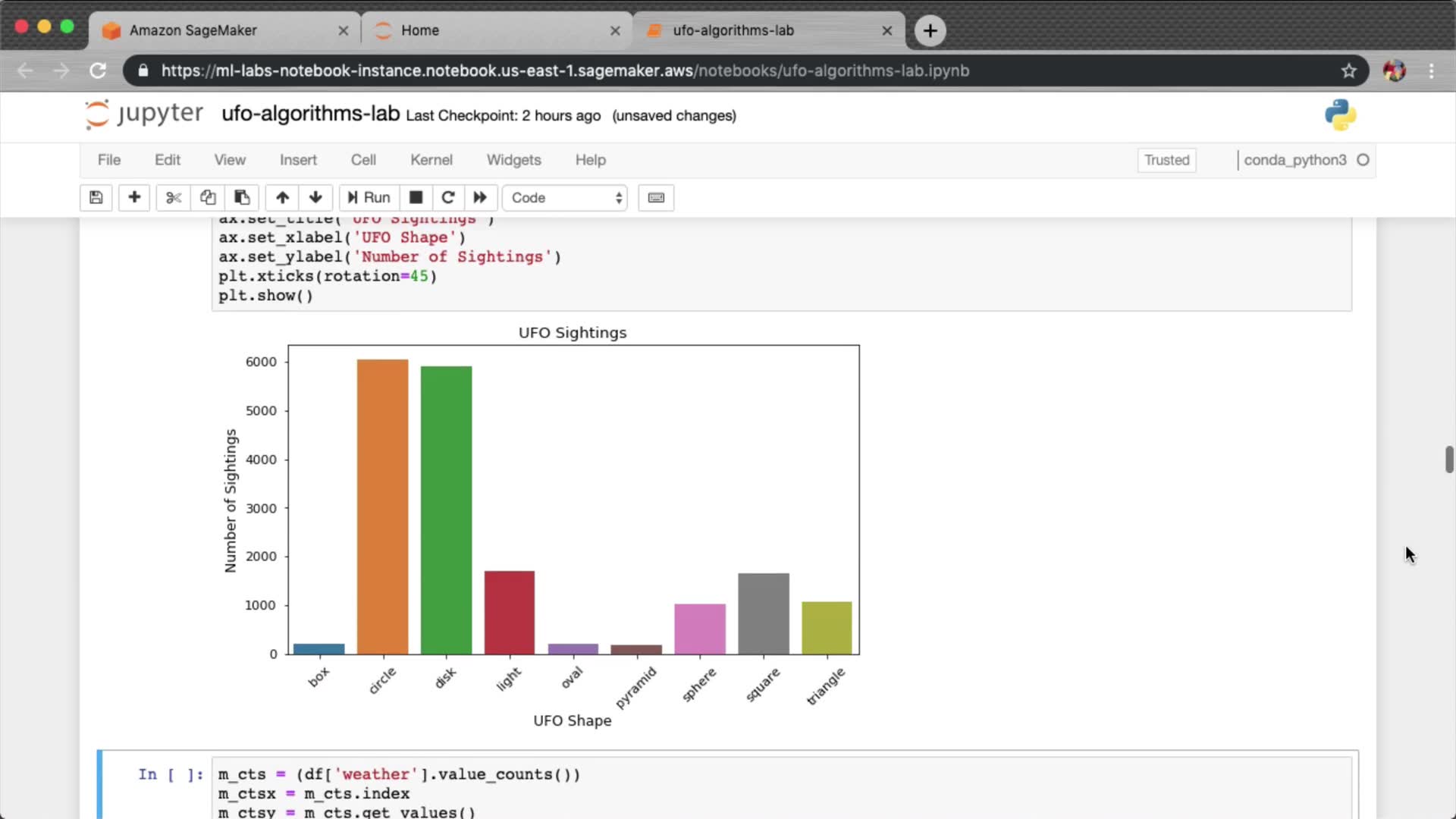Open the Widgets menu
Screen dimensions: 1456x819
click(513, 160)
